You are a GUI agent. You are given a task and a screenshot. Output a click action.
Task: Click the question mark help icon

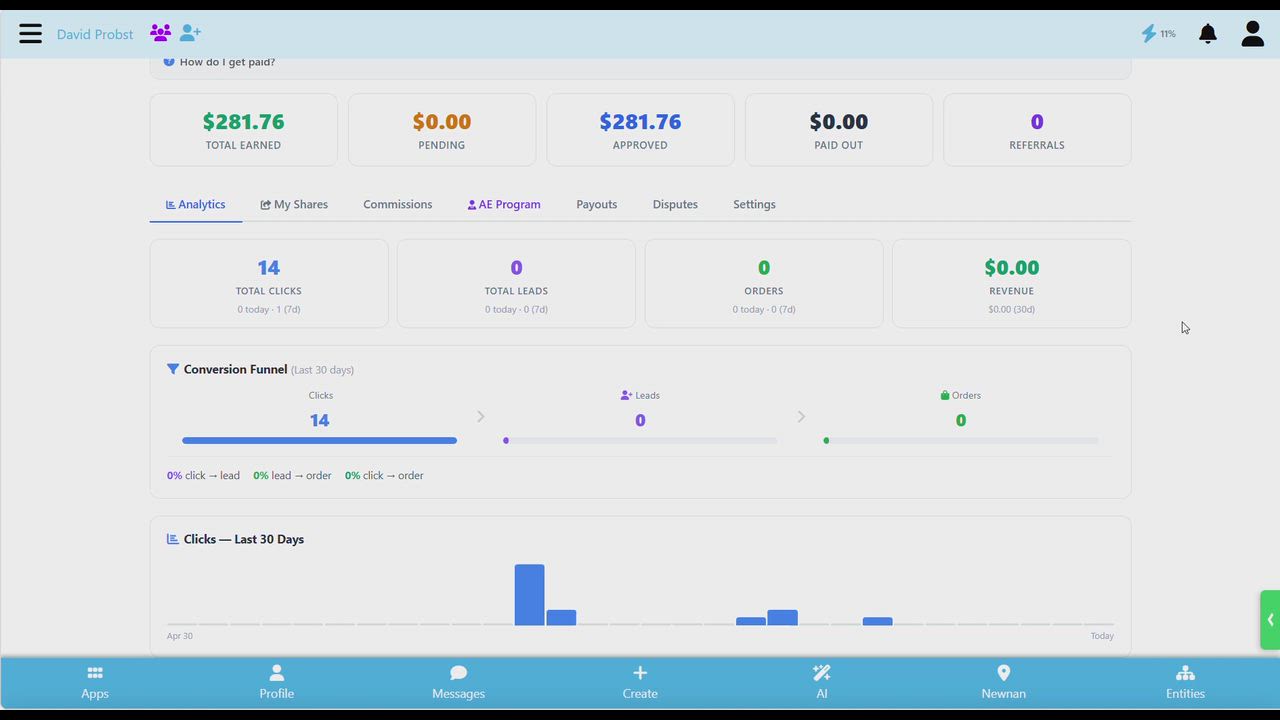click(x=169, y=62)
